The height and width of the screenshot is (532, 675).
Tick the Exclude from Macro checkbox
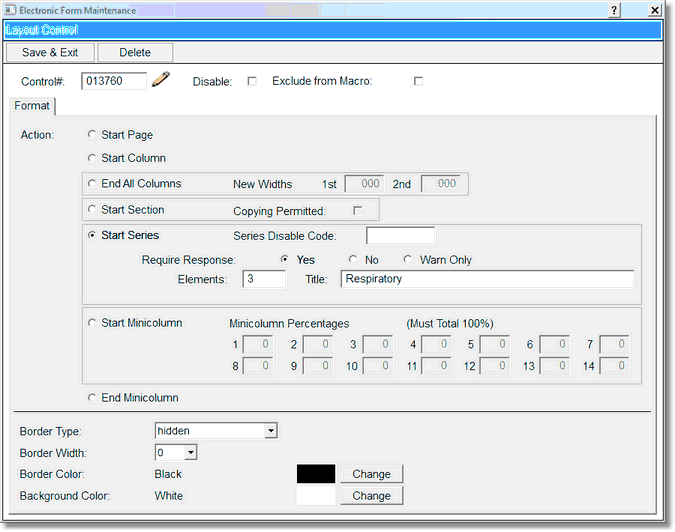418,81
